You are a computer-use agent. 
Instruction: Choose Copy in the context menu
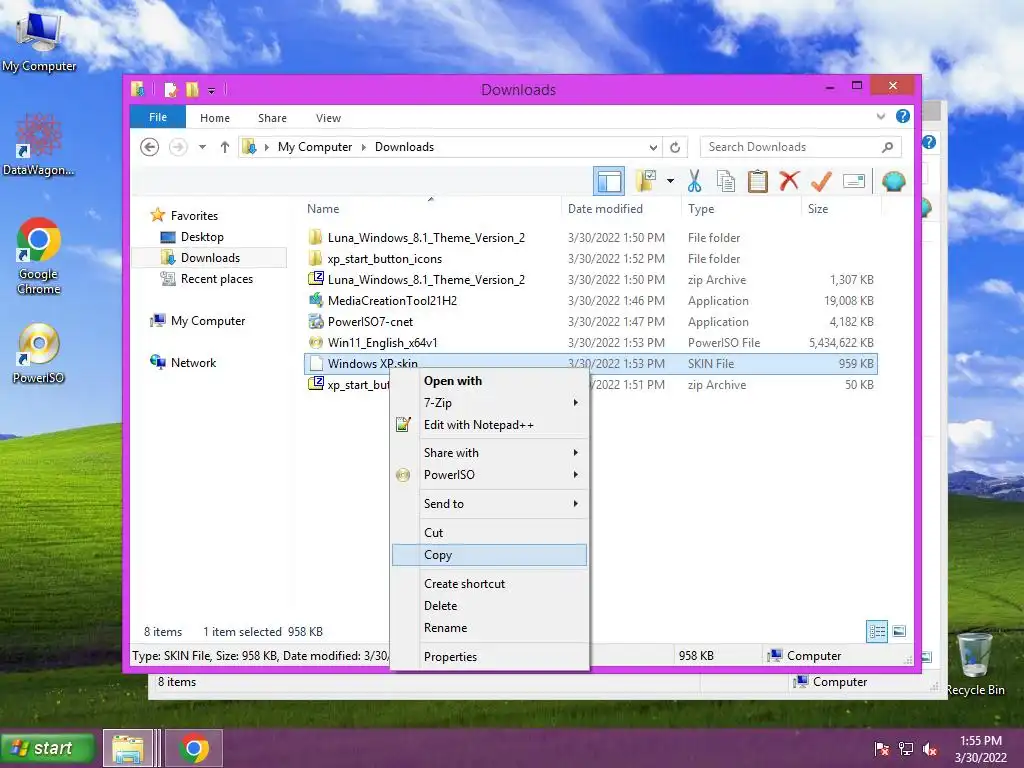pos(490,555)
